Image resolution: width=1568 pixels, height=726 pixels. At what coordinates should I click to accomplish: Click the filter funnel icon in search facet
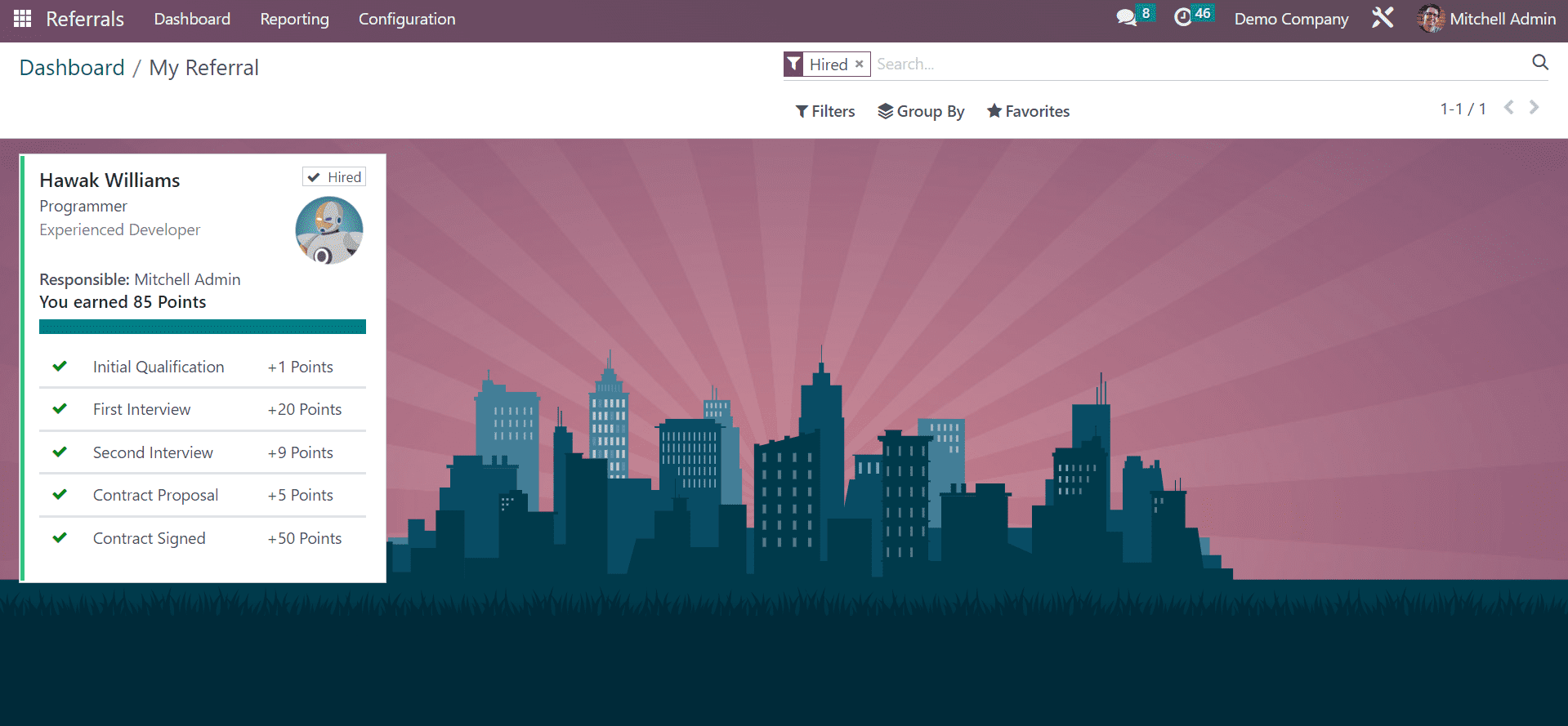click(x=793, y=64)
